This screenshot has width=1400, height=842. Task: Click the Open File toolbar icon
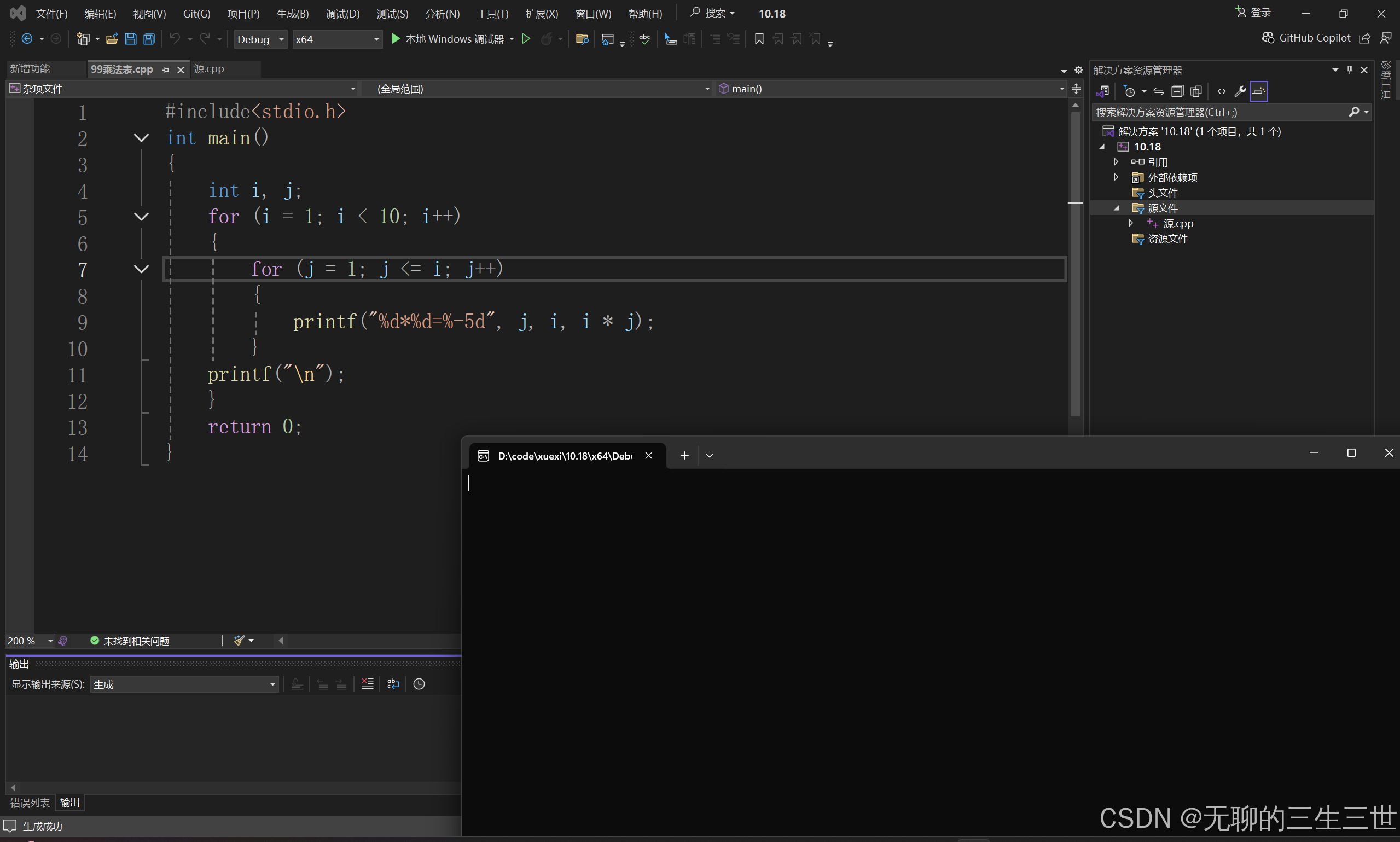(x=112, y=39)
